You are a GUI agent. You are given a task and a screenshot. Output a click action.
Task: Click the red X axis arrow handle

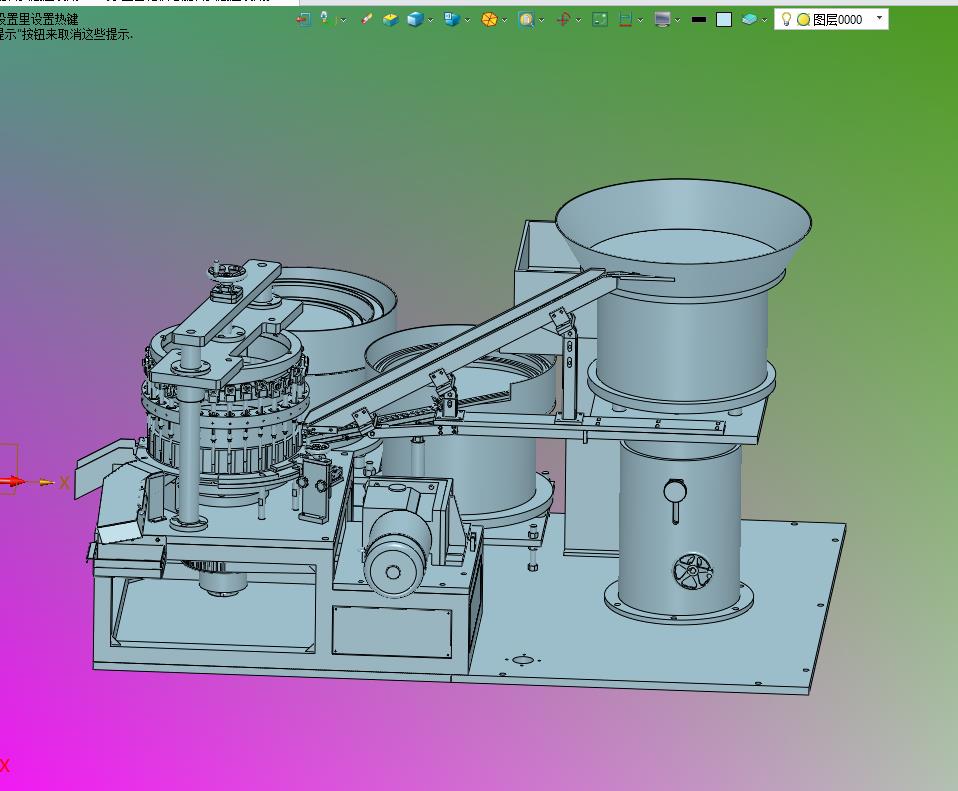coord(14,482)
